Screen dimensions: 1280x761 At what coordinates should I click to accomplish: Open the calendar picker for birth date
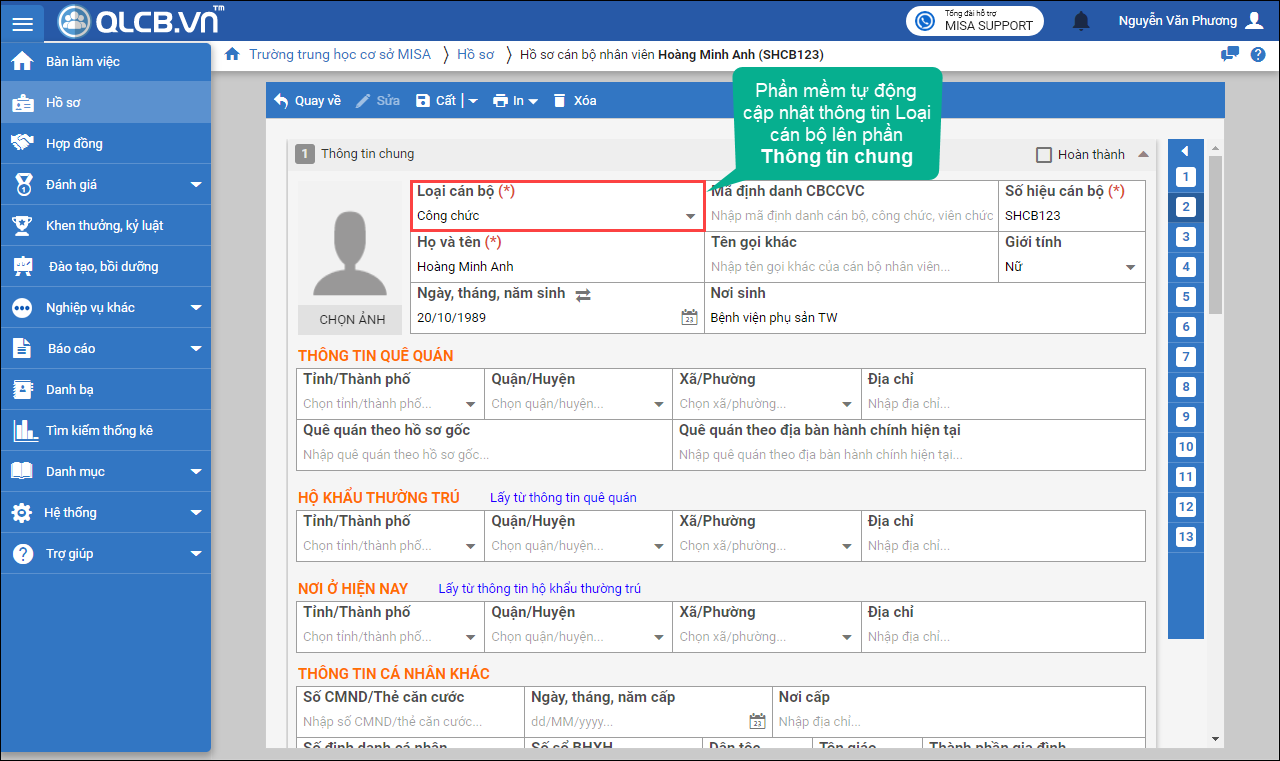689,318
